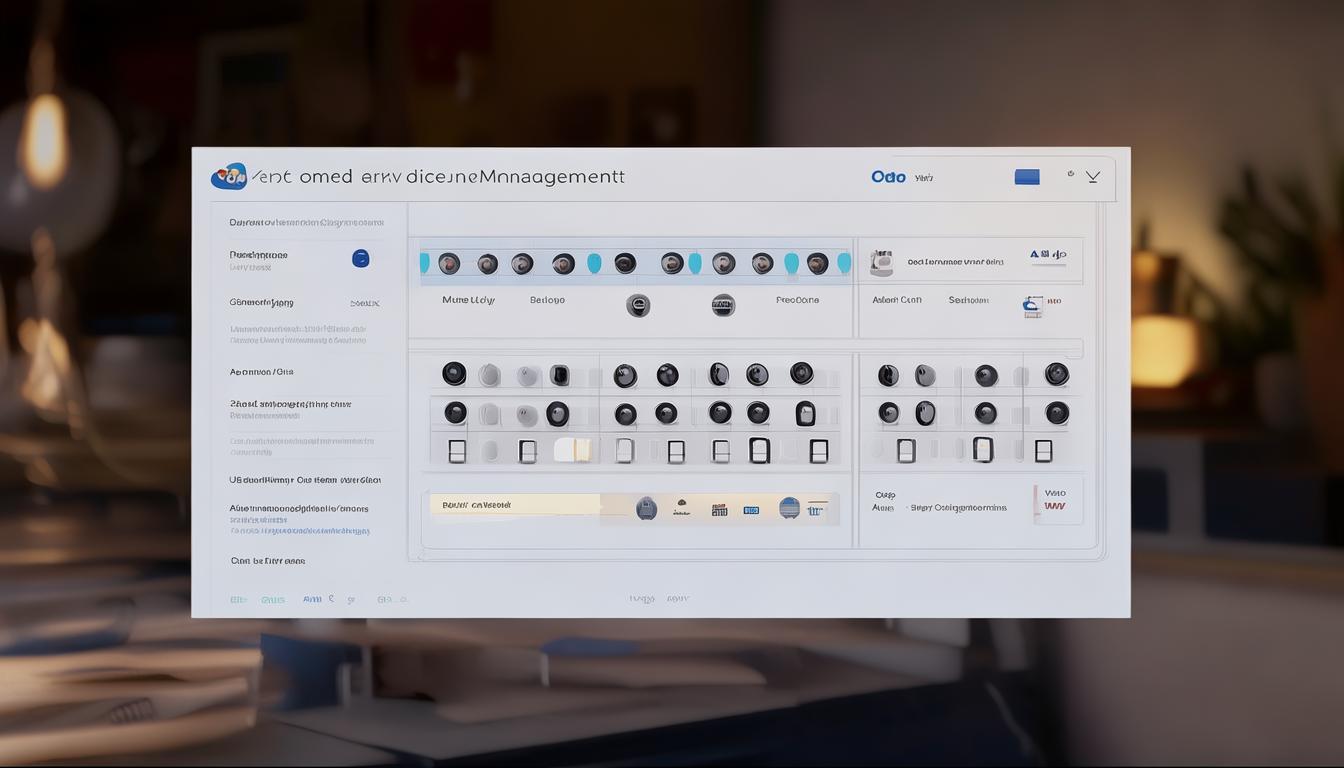
Task: Click the blue printer-like icon right of 'Serhdom'
Action: [x=1033, y=306]
